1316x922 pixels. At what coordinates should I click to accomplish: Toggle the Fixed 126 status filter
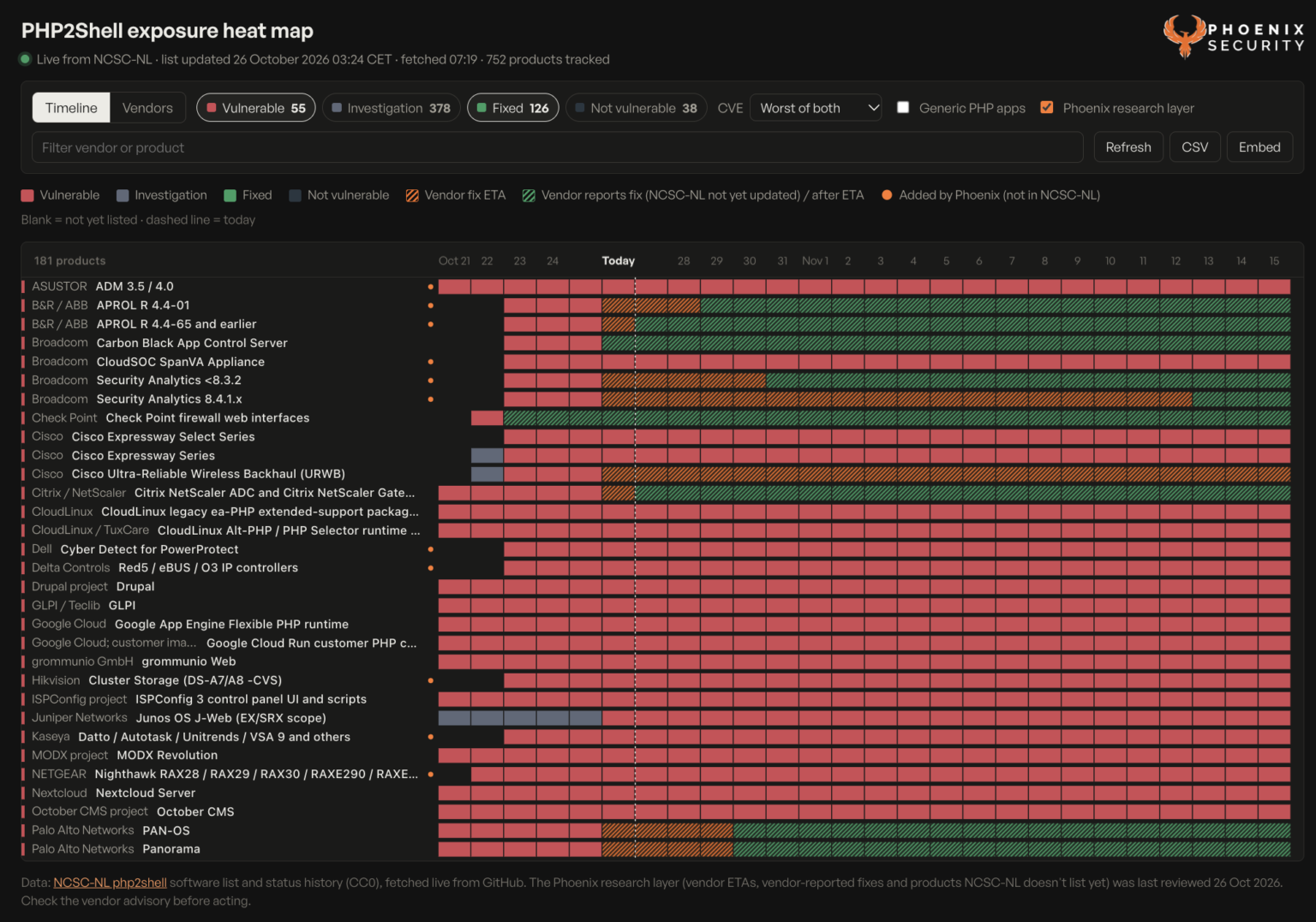[x=513, y=108]
